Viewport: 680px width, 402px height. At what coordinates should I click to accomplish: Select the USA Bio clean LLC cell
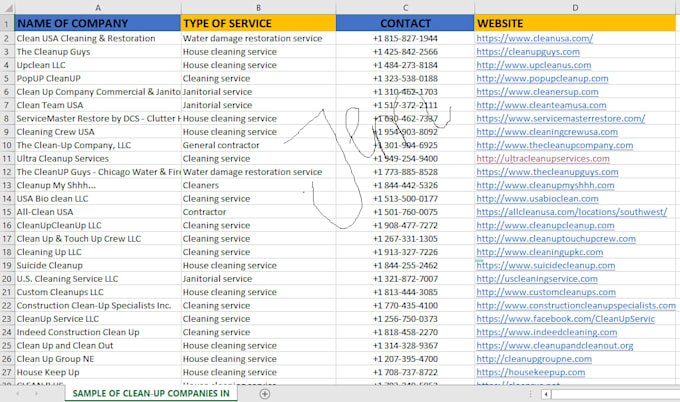click(98, 199)
